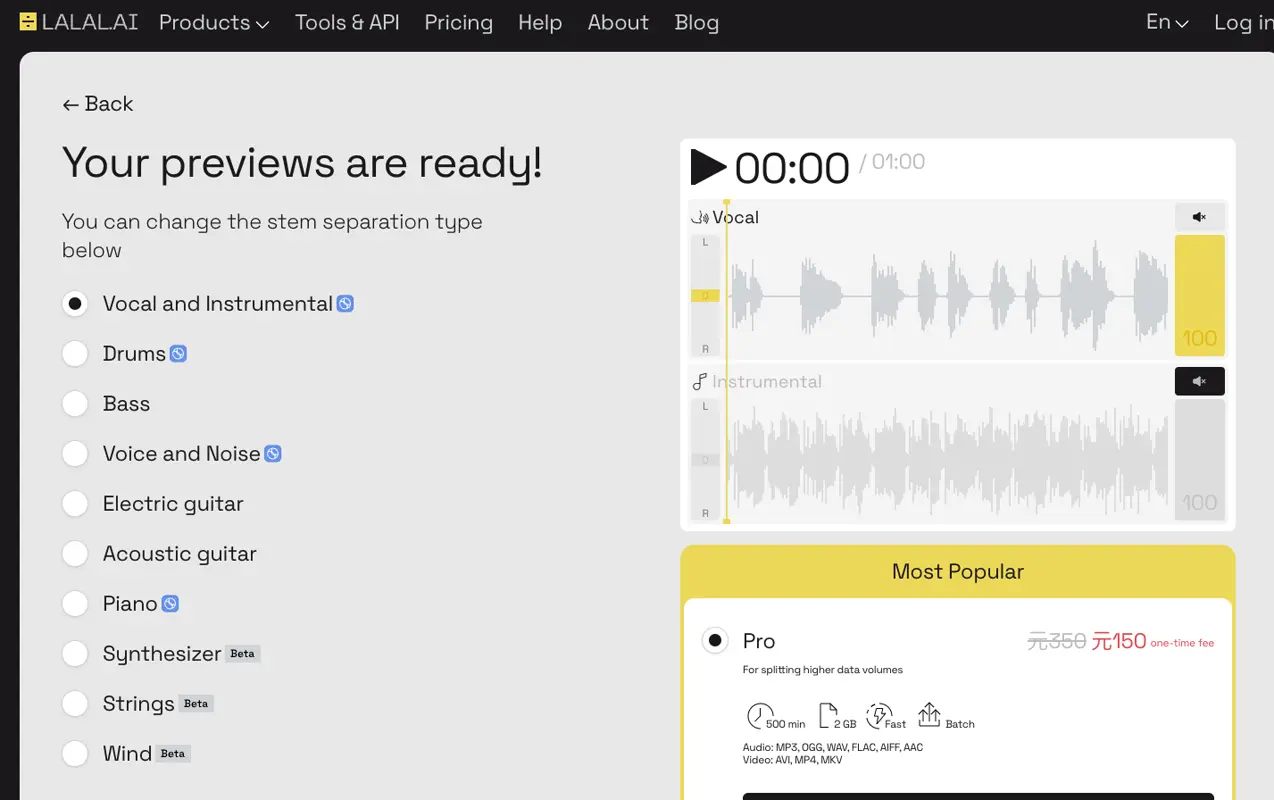Click in the Vocal waveform
Viewport: 1274px width, 800px height.
pos(948,296)
